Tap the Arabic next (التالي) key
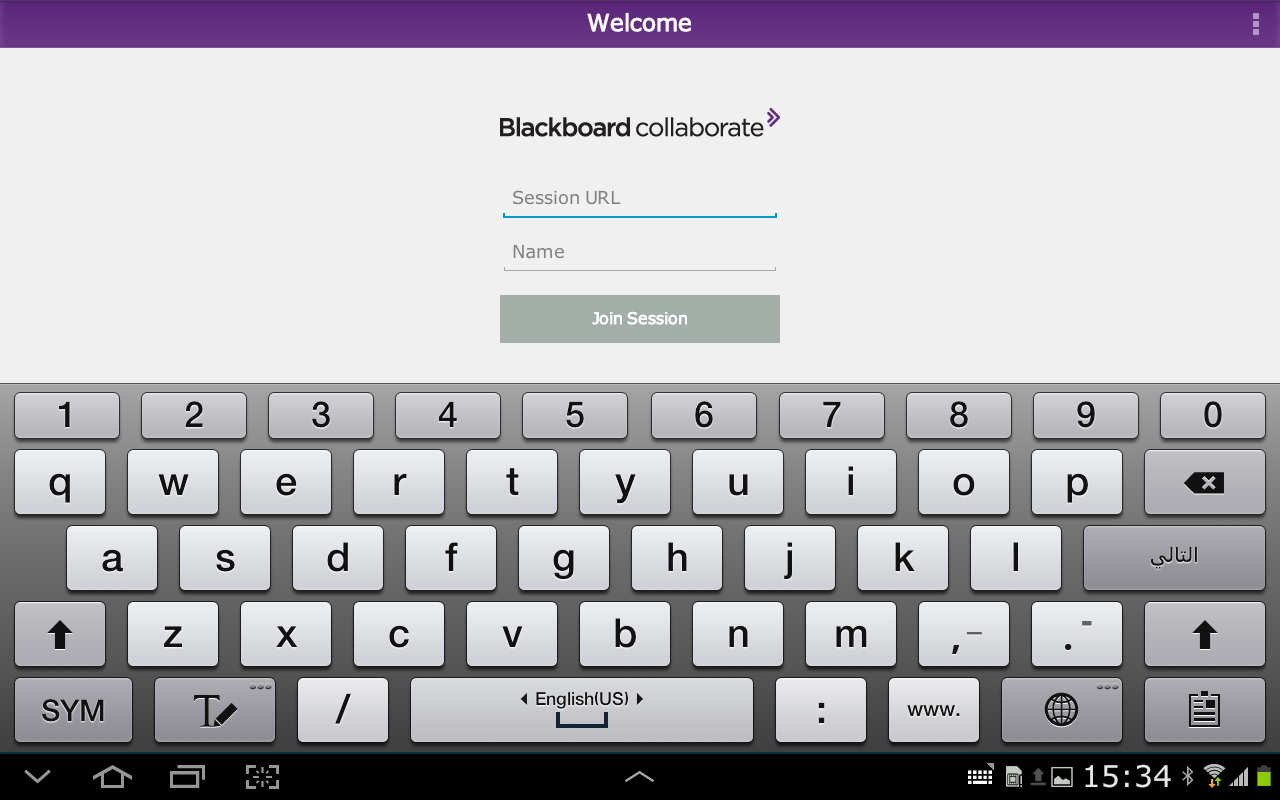Viewport: 1280px width, 800px height. (1174, 559)
